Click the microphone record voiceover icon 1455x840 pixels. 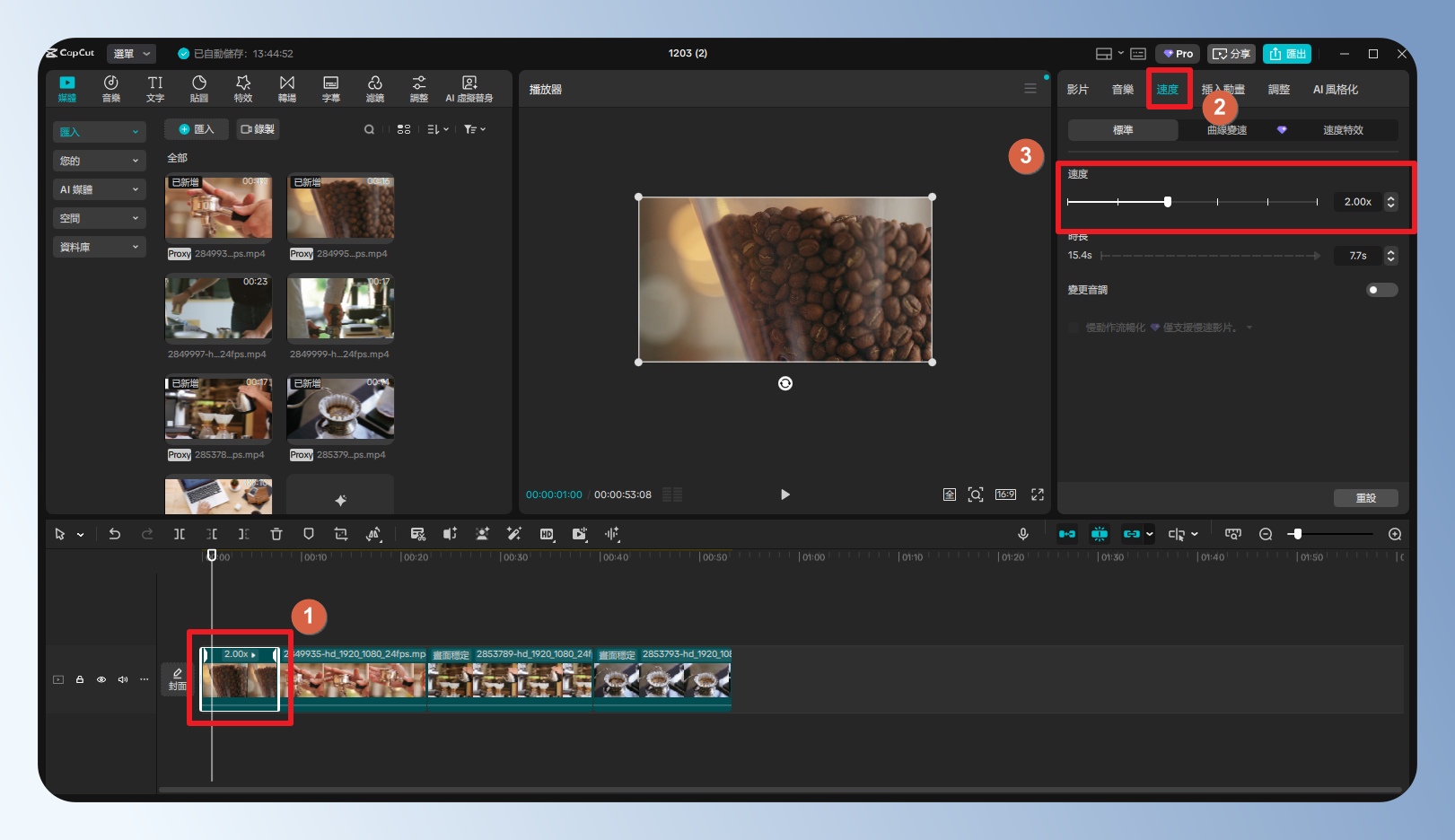(x=1022, y=534)
